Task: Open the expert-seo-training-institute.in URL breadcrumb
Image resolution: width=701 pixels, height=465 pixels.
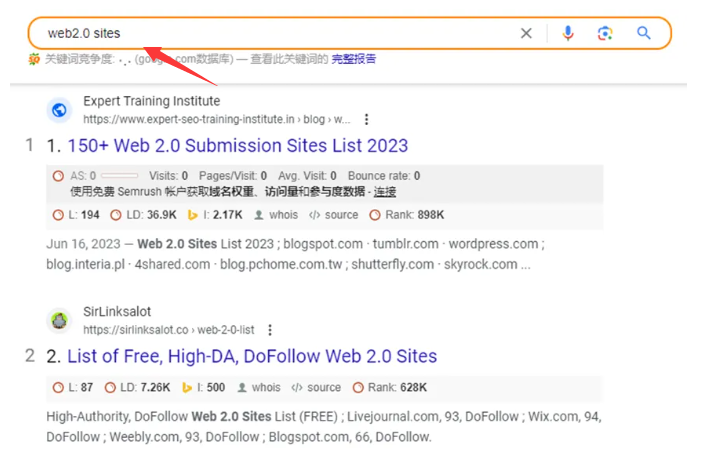Action: (216, 119)
